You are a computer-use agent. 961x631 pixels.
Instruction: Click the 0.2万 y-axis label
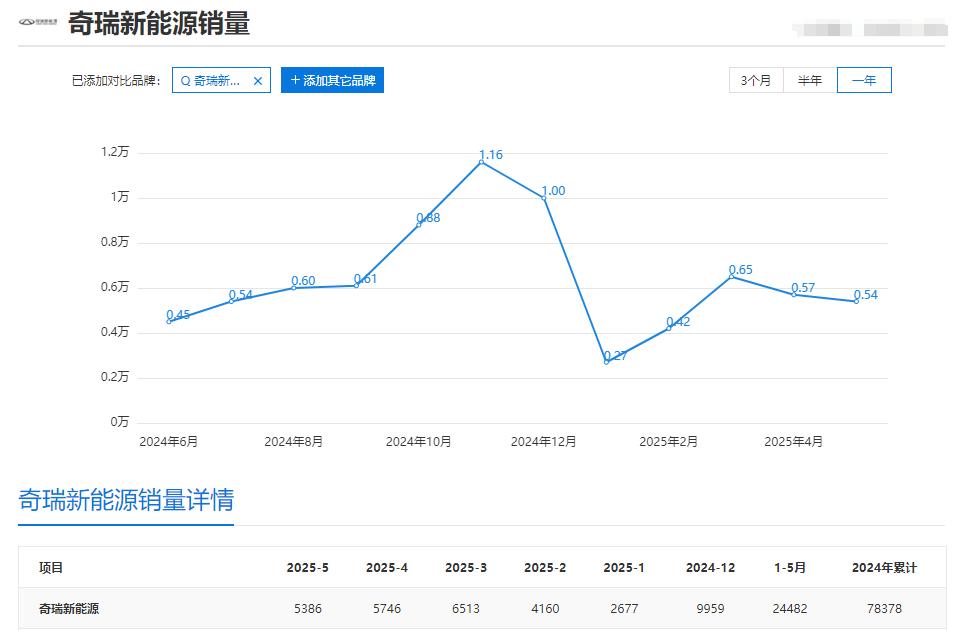115,377
